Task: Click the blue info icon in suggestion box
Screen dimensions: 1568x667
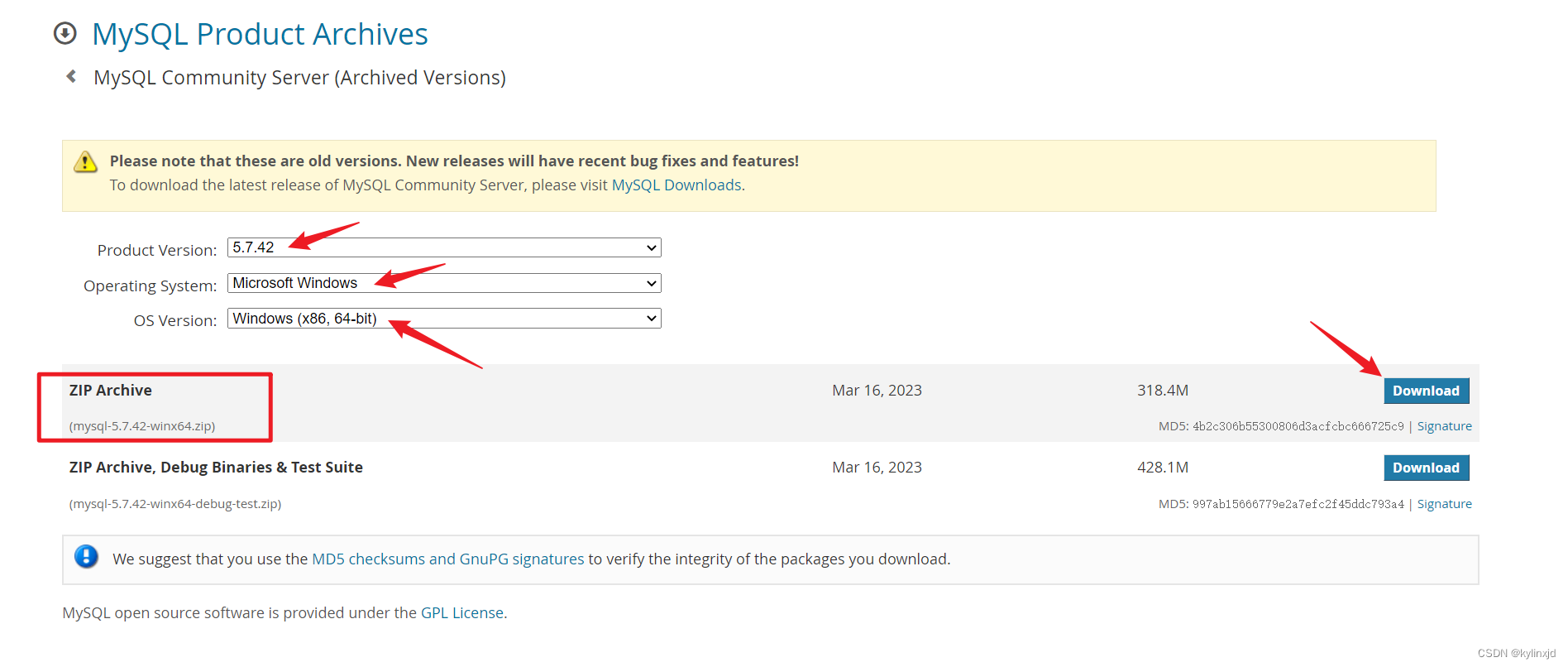Action: [x=86, y=556]
